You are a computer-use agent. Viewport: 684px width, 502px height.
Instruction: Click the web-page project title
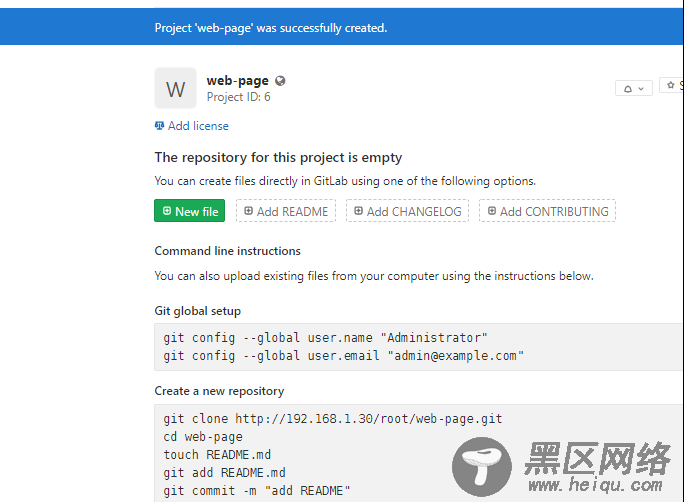click(x=238, y=81)
